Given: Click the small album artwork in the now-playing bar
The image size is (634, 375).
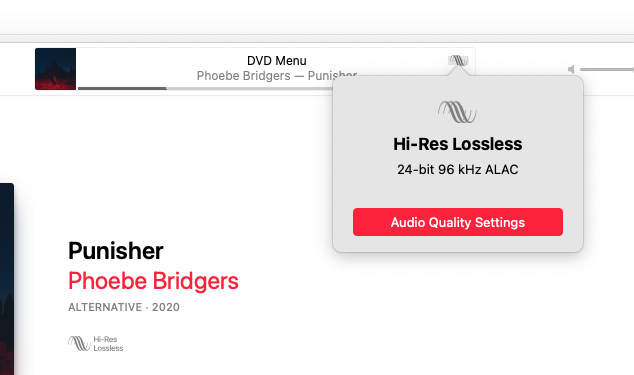Looking at the screenshot, I should click(x=55, y=69).
